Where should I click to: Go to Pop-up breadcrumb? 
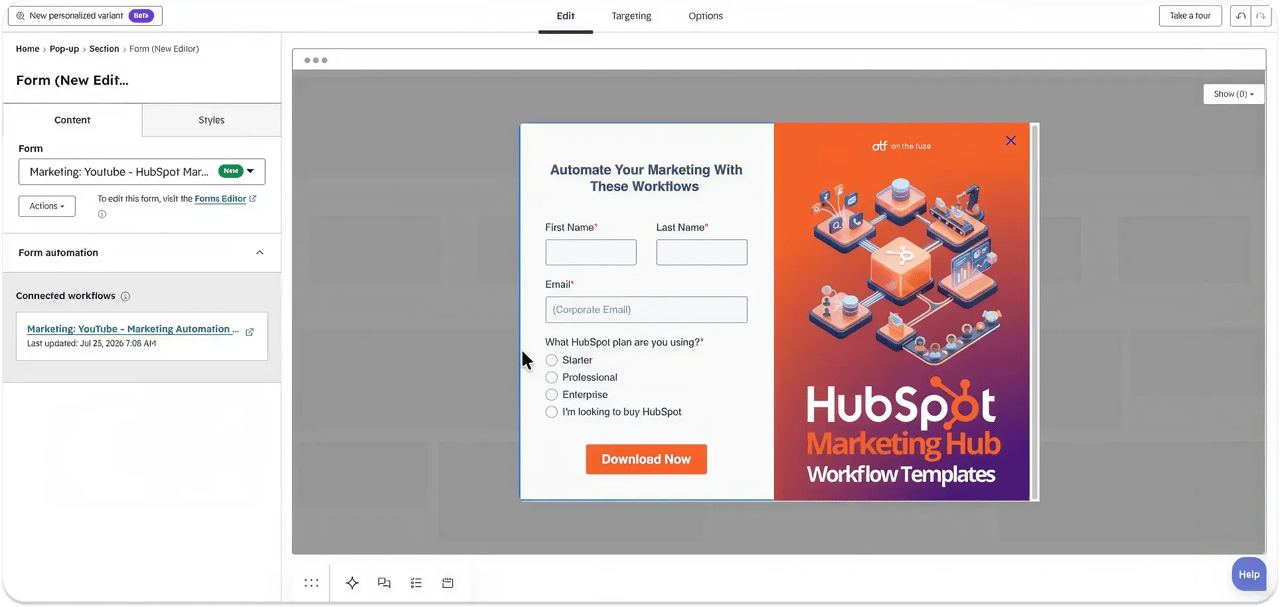tap(64, 49)
